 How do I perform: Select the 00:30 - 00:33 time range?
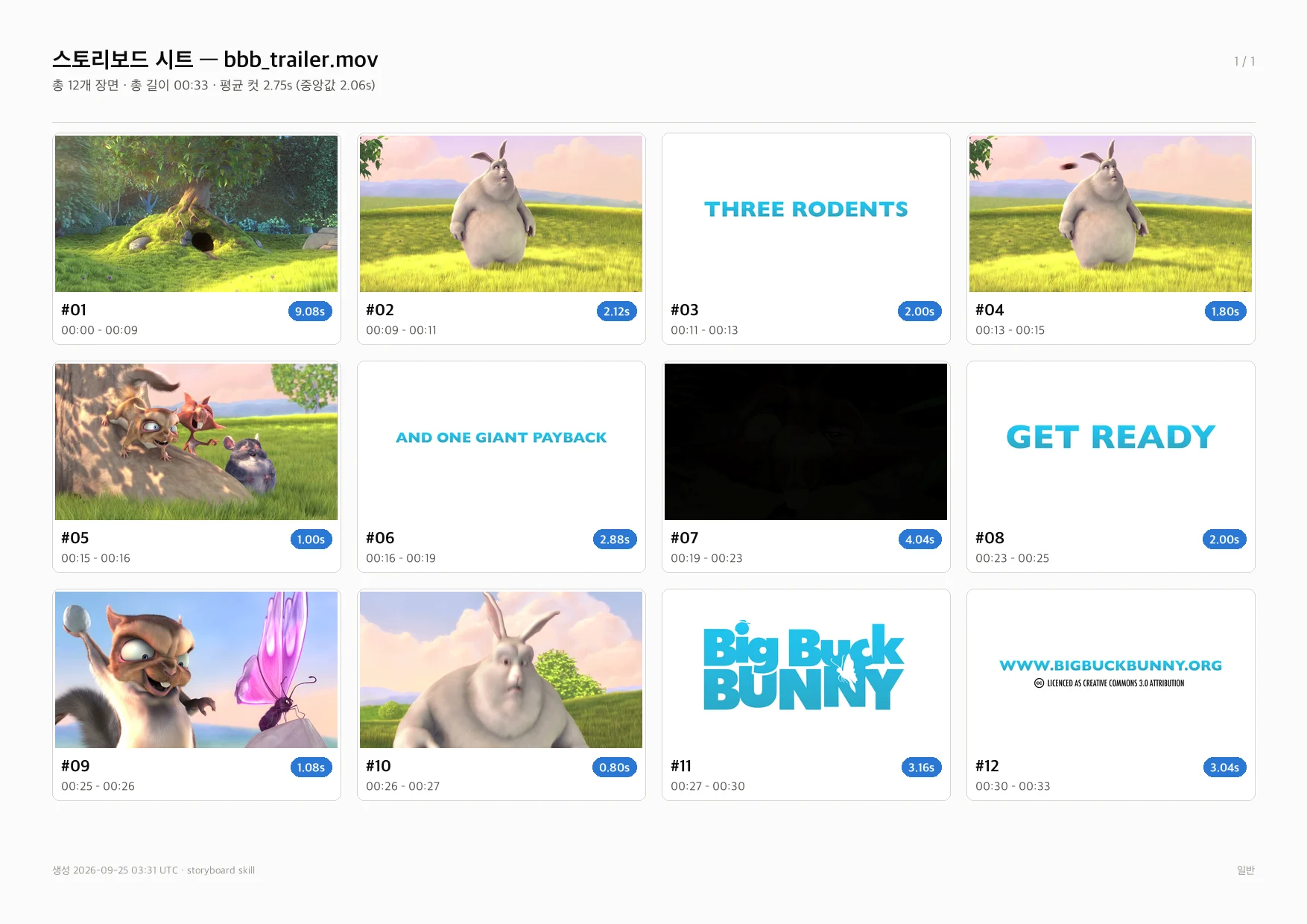[x=1013, y=786]
